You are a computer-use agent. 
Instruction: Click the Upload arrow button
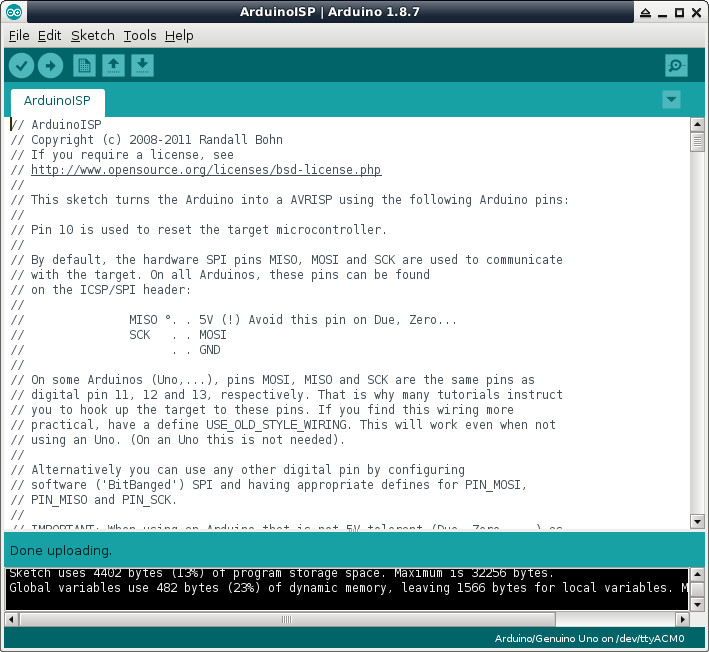[50, 66]
